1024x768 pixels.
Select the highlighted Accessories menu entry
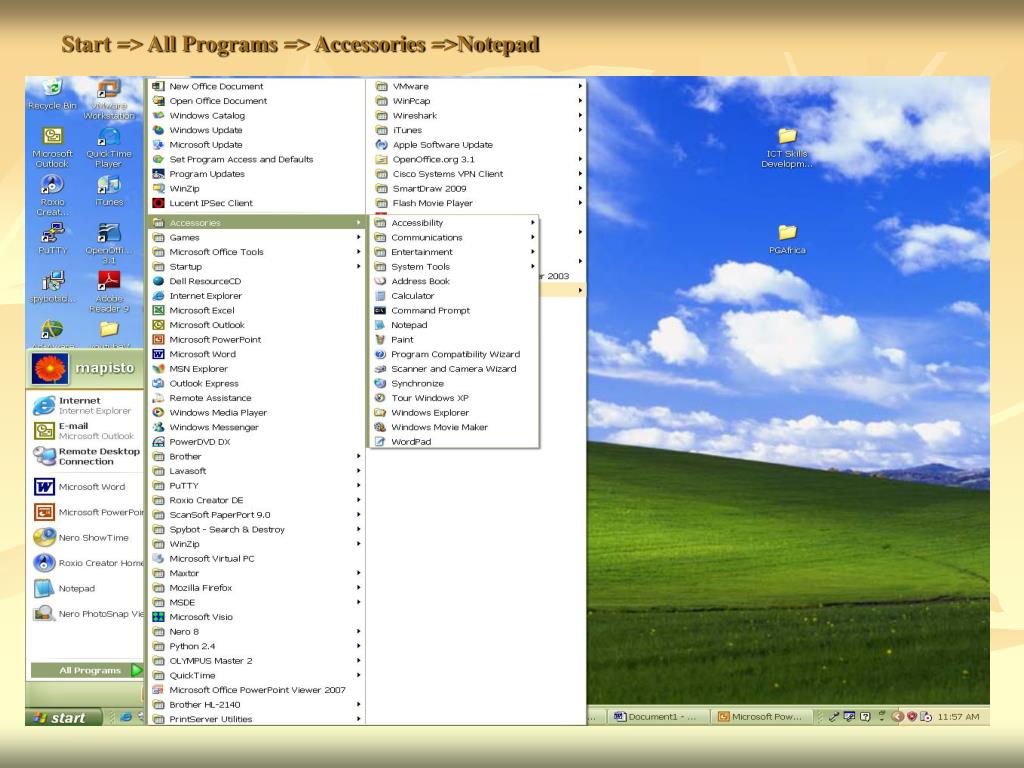click(257, 223)
